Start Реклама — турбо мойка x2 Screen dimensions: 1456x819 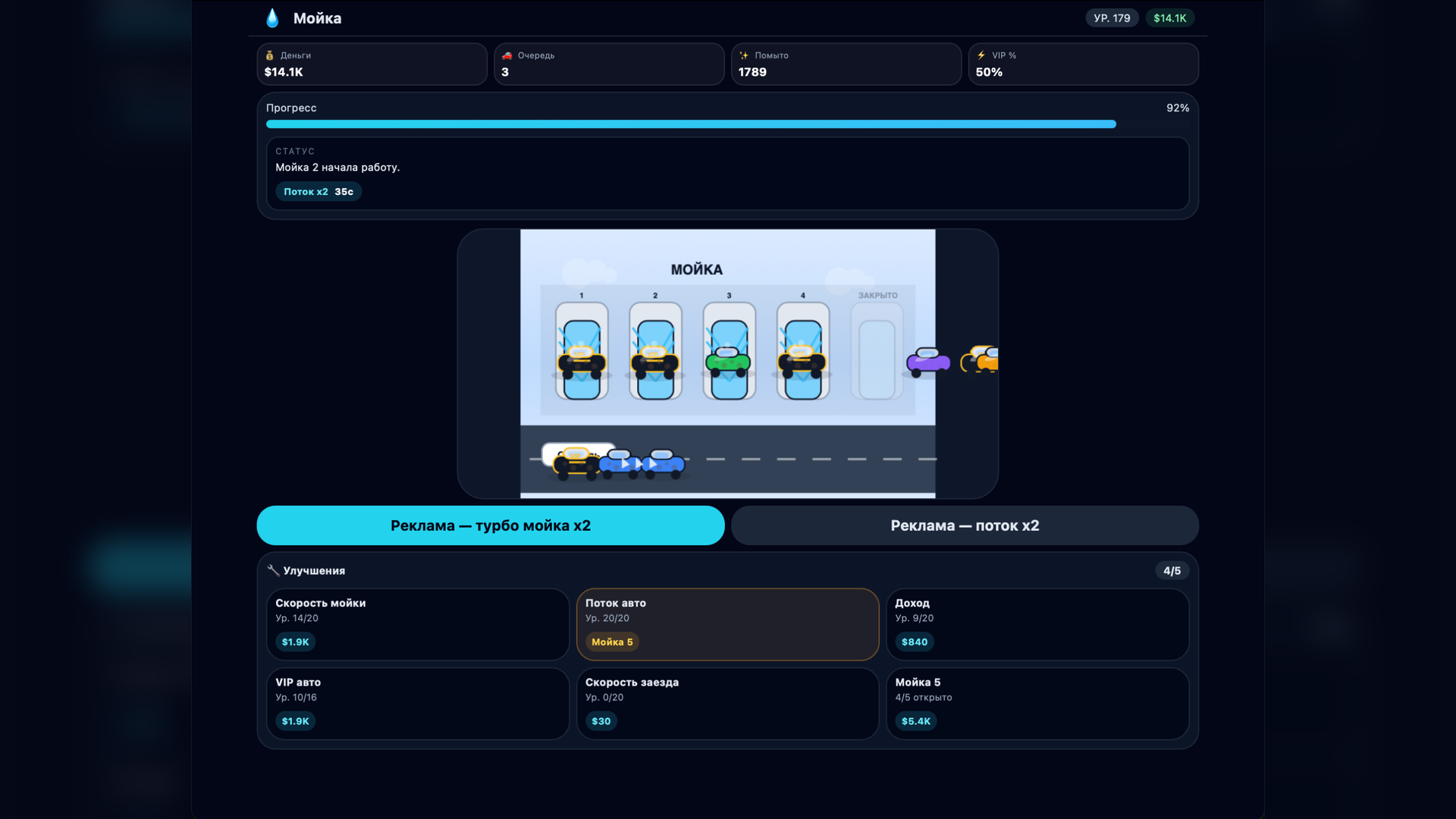[x=491, y=526]
